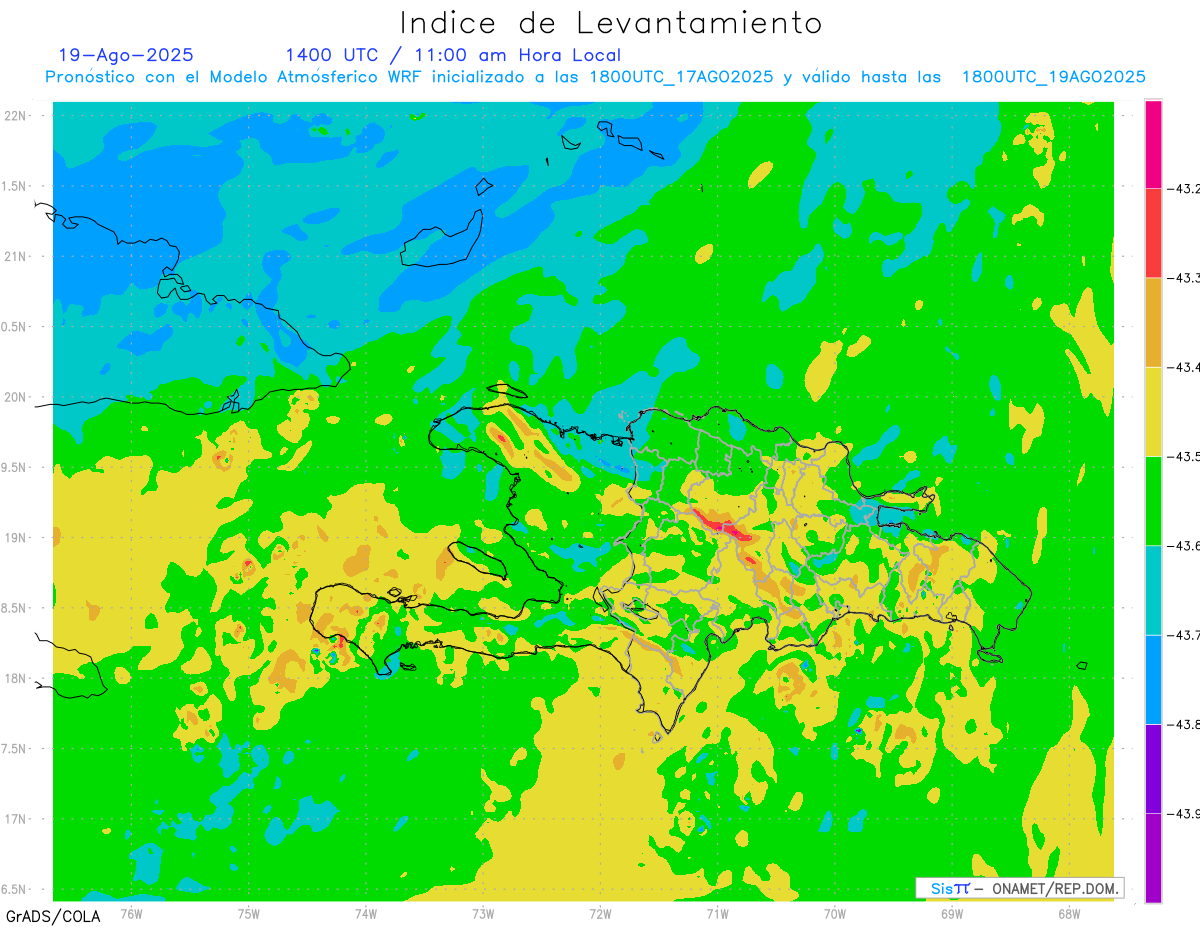Select the cyan legend swatch below -43.6
The image size is (1200, 927).
(x=1153, y=590)
